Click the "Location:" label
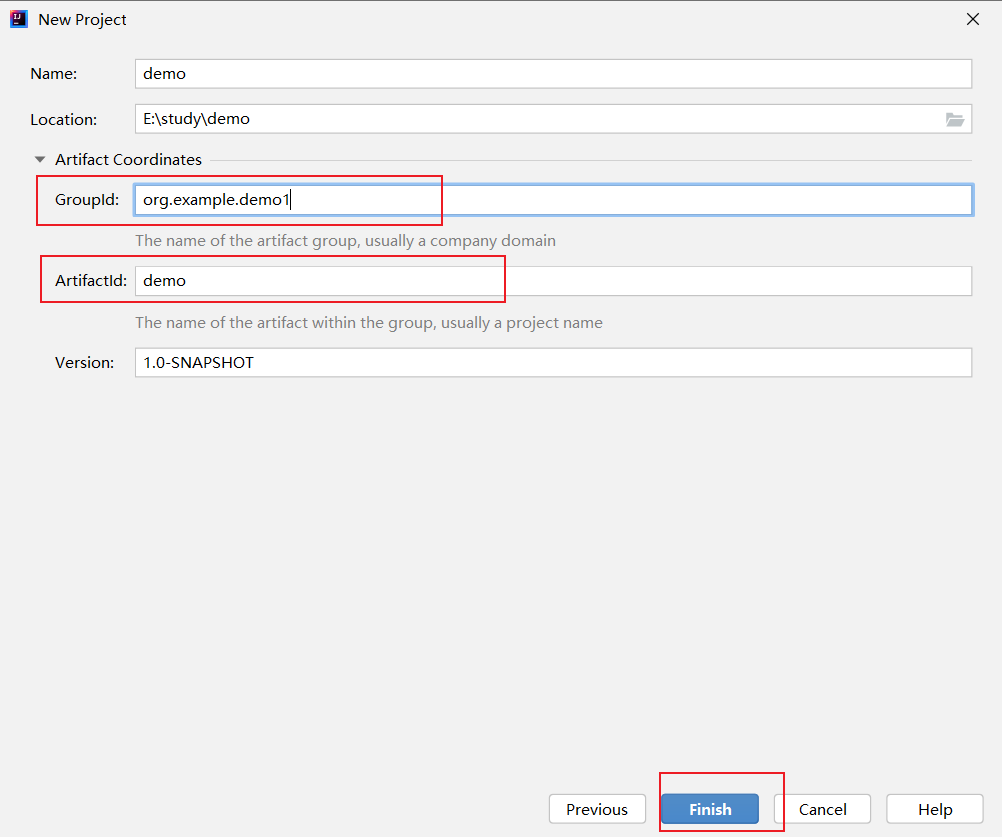 pyautogui.click(x=64, y=119)
